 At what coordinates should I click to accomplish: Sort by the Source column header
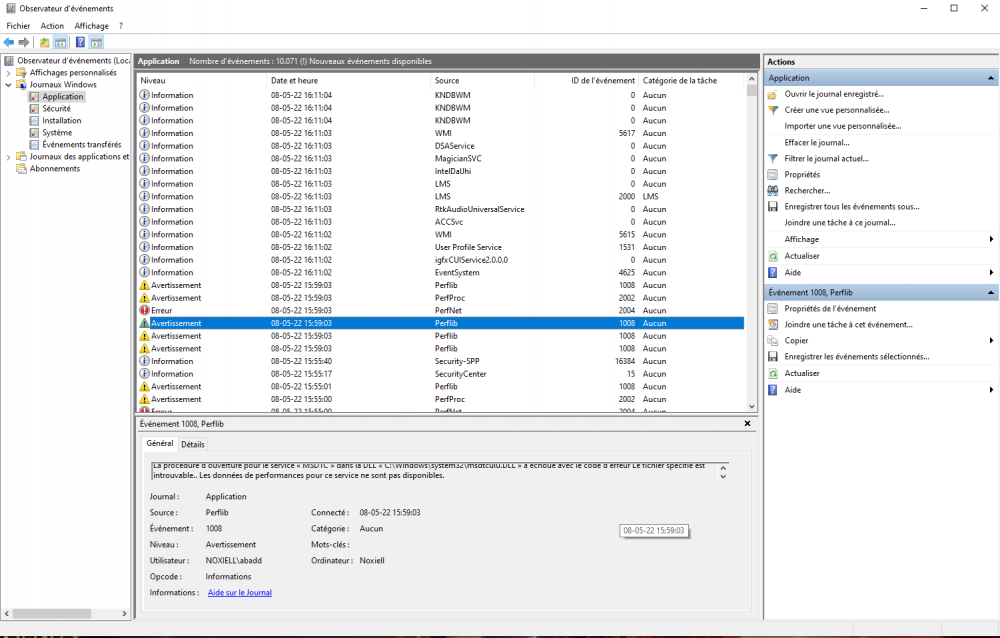[x=447, y=80]
